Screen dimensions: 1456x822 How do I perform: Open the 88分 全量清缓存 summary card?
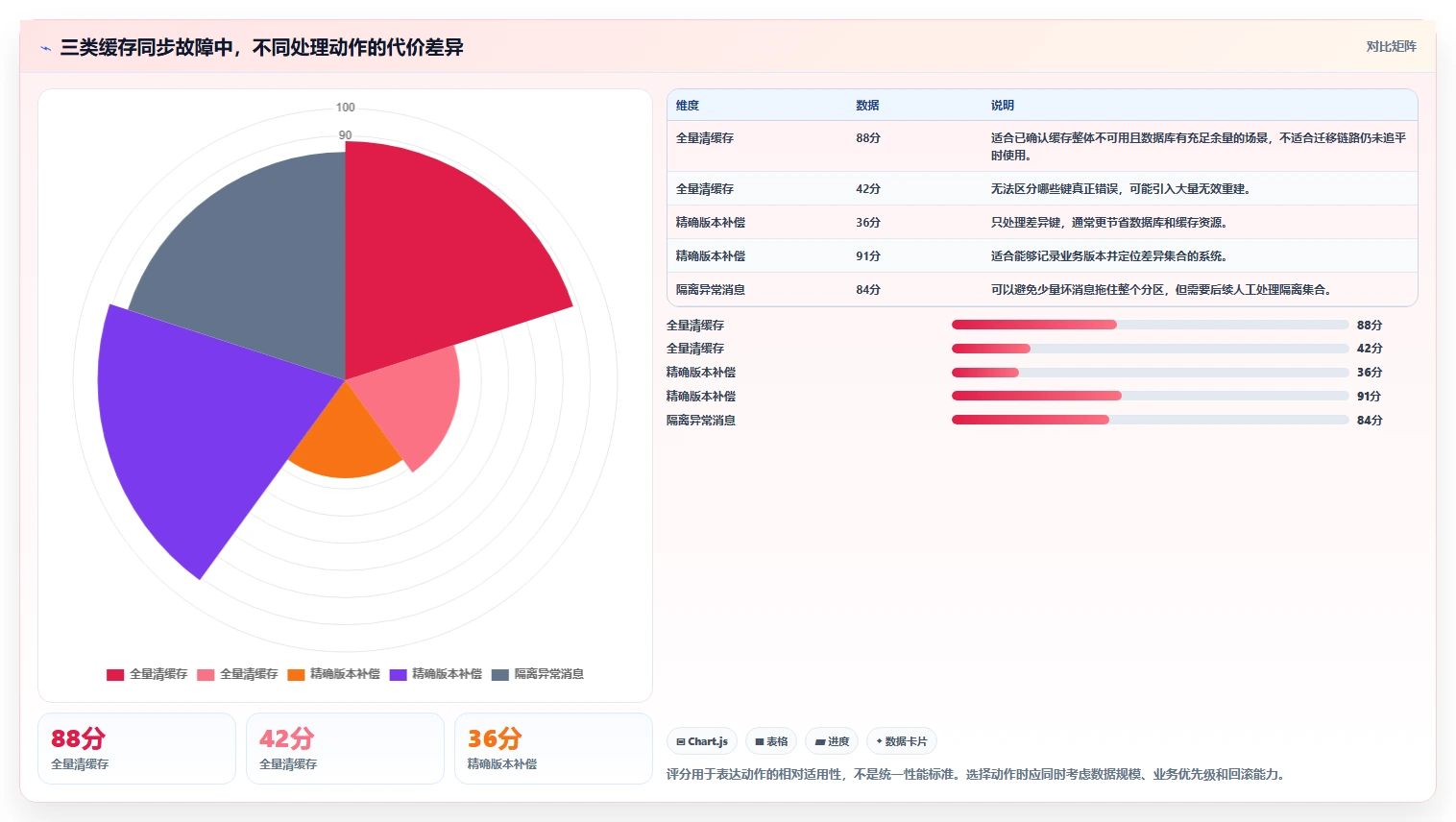tap(136, 748)
